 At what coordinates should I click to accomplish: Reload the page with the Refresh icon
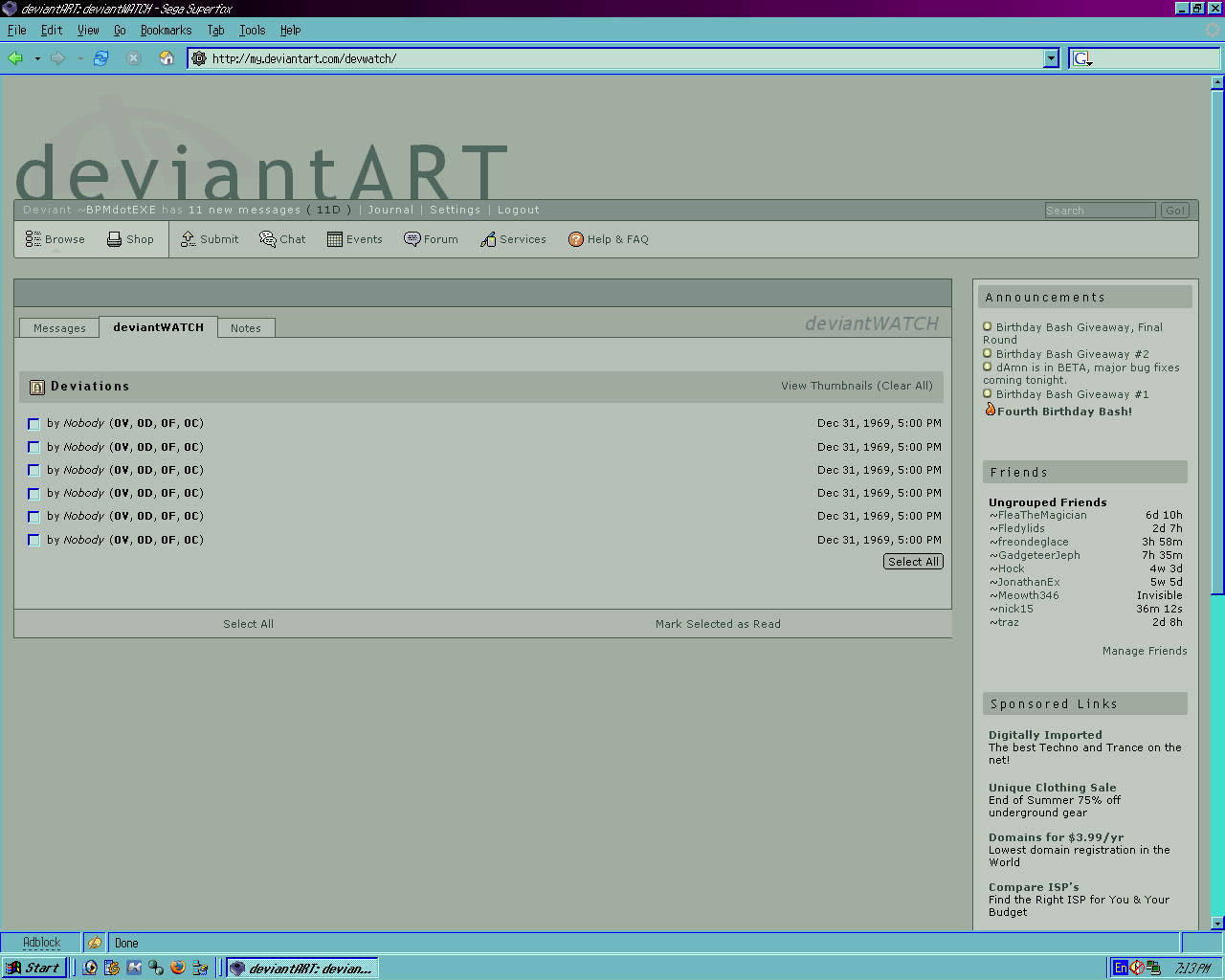click(x=100, y=58)
